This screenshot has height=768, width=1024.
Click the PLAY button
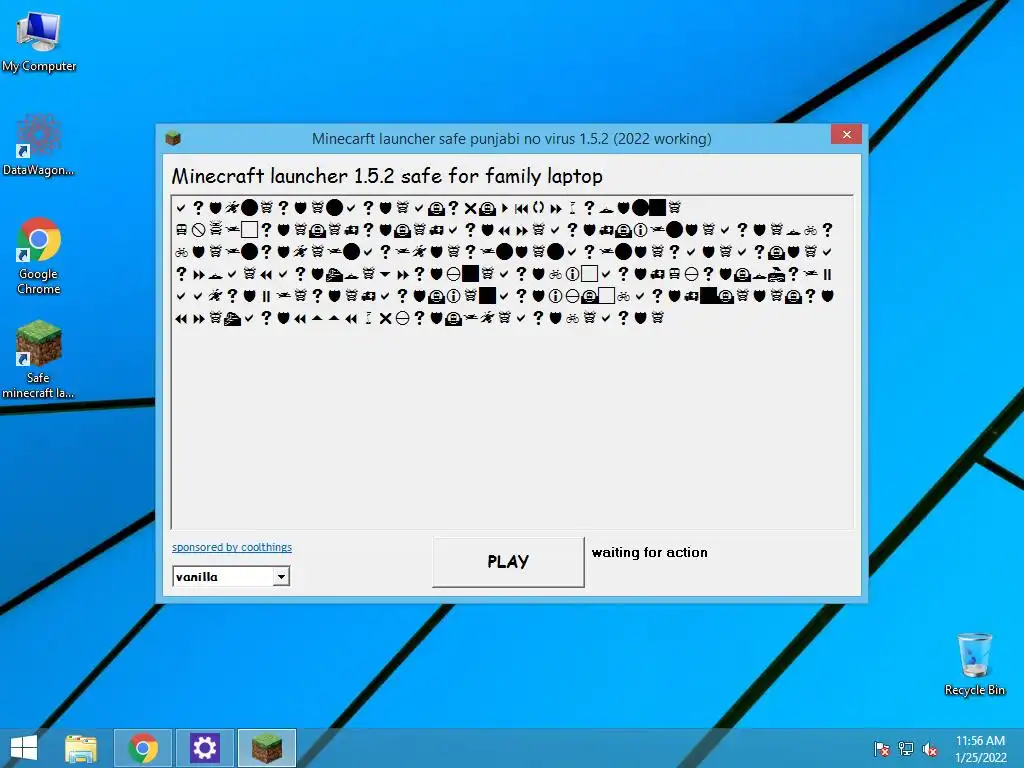(x=508, y=562)
